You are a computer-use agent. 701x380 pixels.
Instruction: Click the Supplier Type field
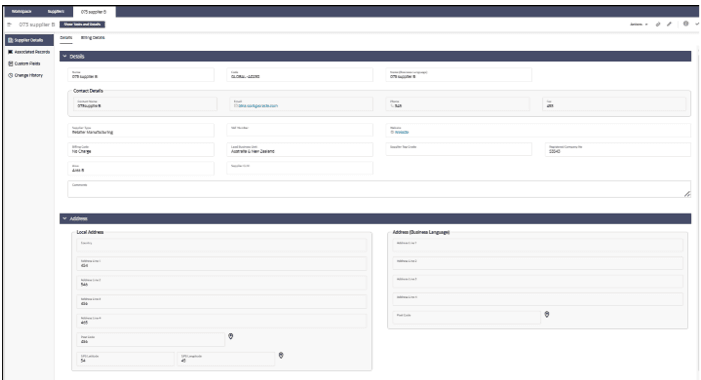[141, 131]
